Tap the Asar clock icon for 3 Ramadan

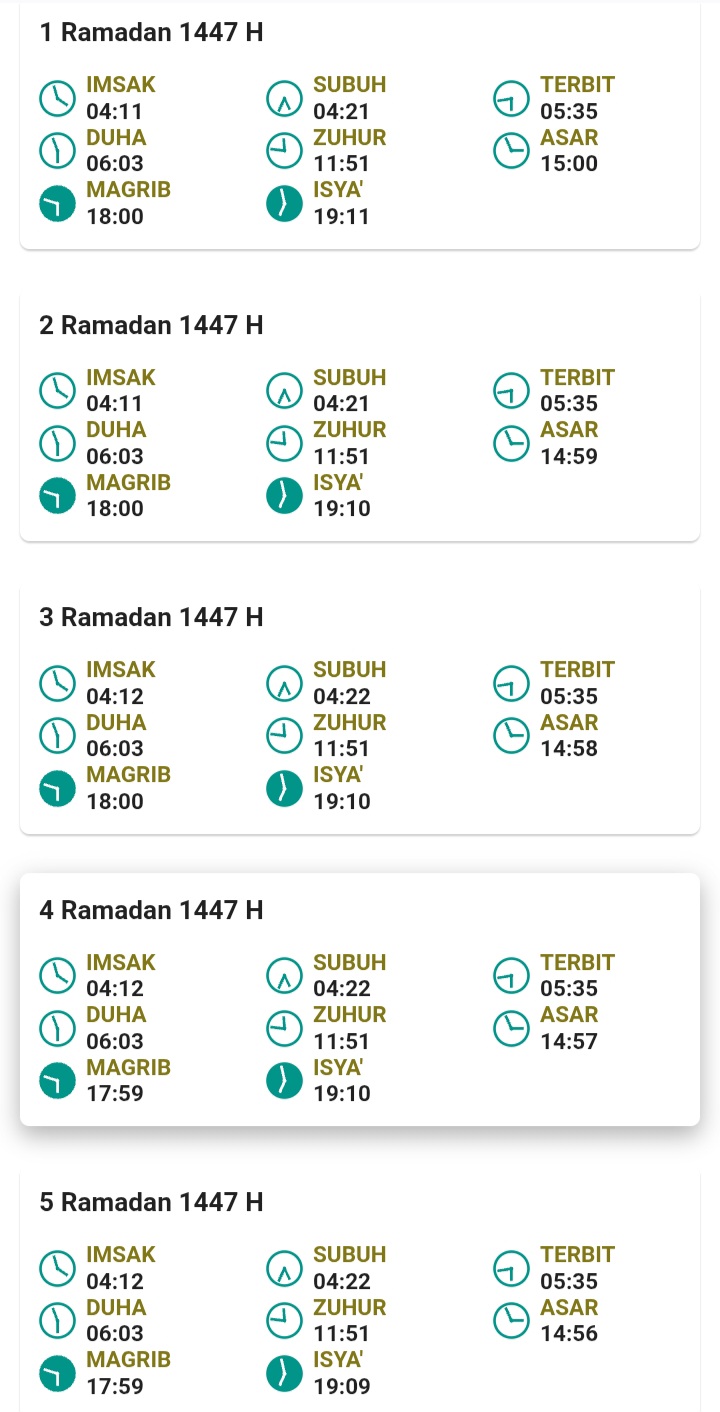pos(512,735)
